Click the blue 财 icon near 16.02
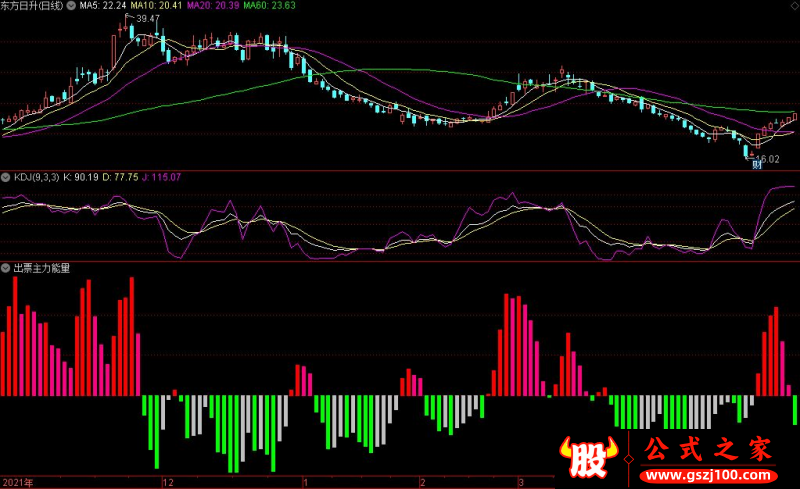This screenshot has width=800, height=489. pos(758,164)
